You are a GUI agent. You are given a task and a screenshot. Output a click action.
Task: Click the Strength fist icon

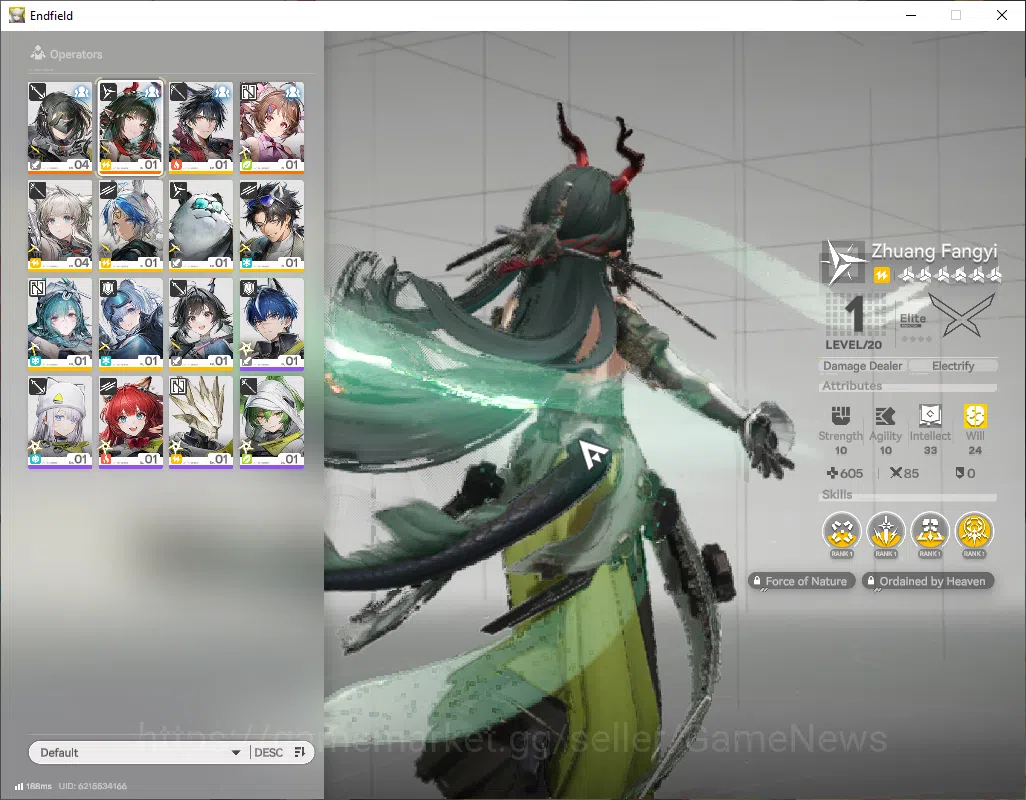(841, 415)
